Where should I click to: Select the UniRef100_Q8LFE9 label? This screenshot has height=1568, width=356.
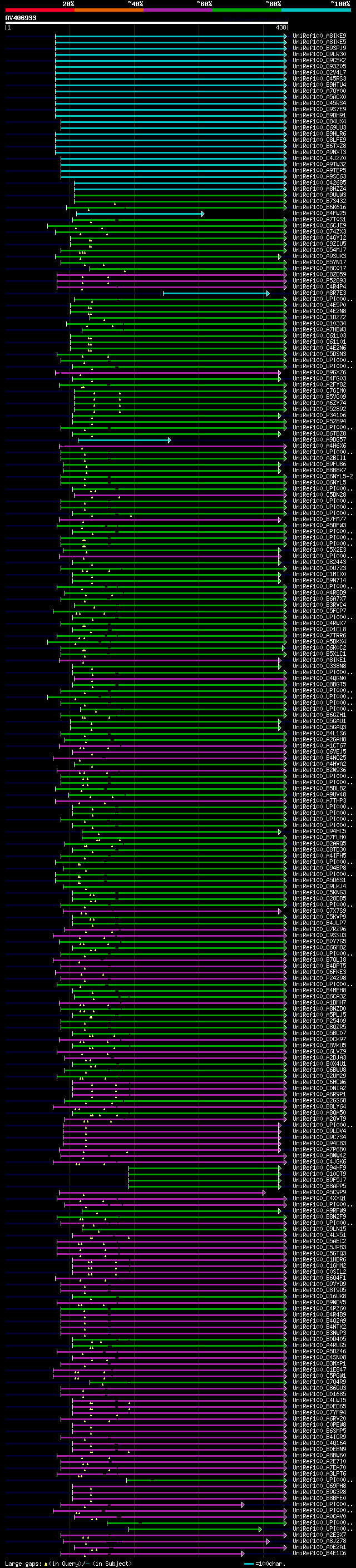click(319, 140)
